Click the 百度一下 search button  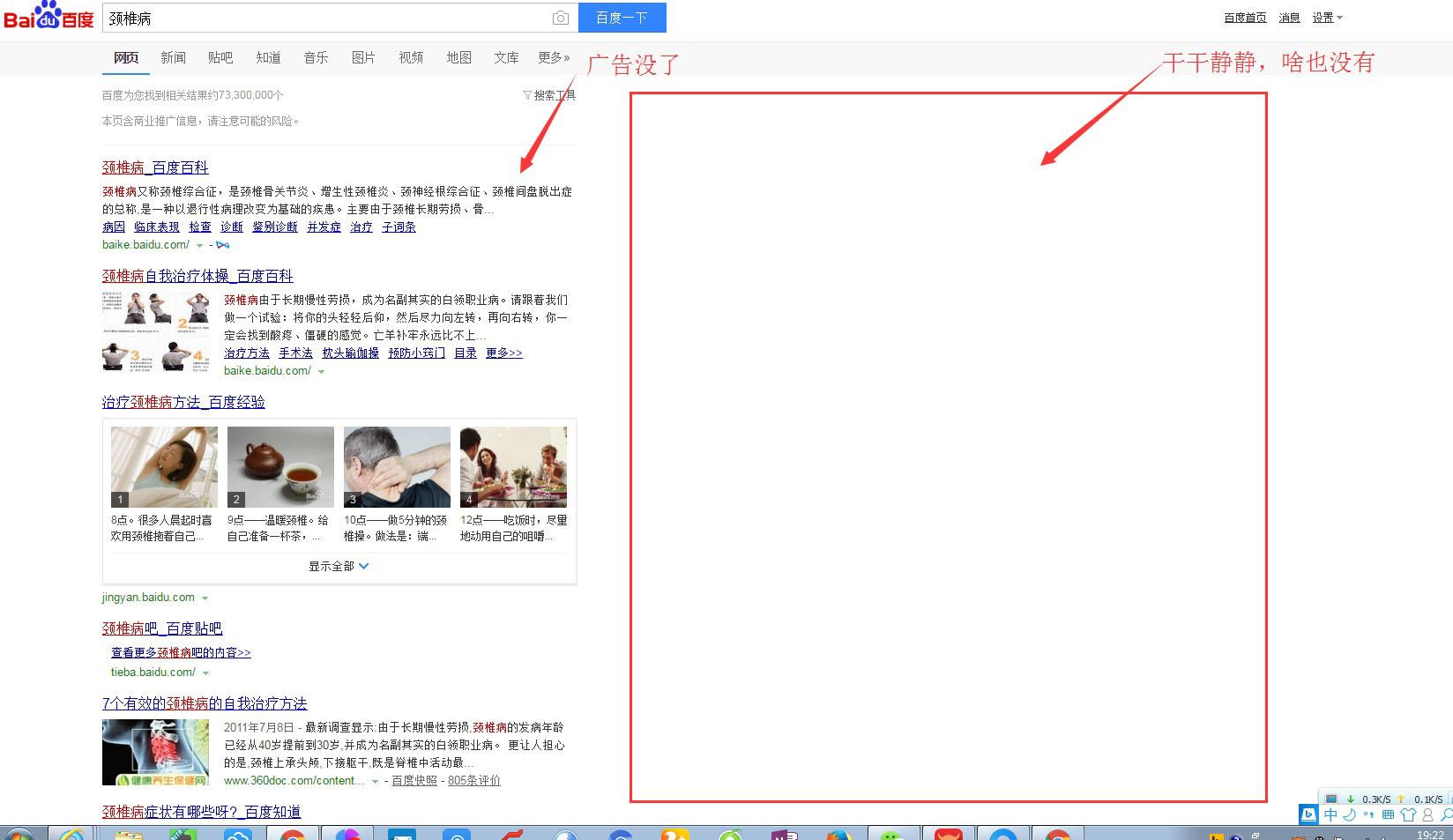point(622,18)
